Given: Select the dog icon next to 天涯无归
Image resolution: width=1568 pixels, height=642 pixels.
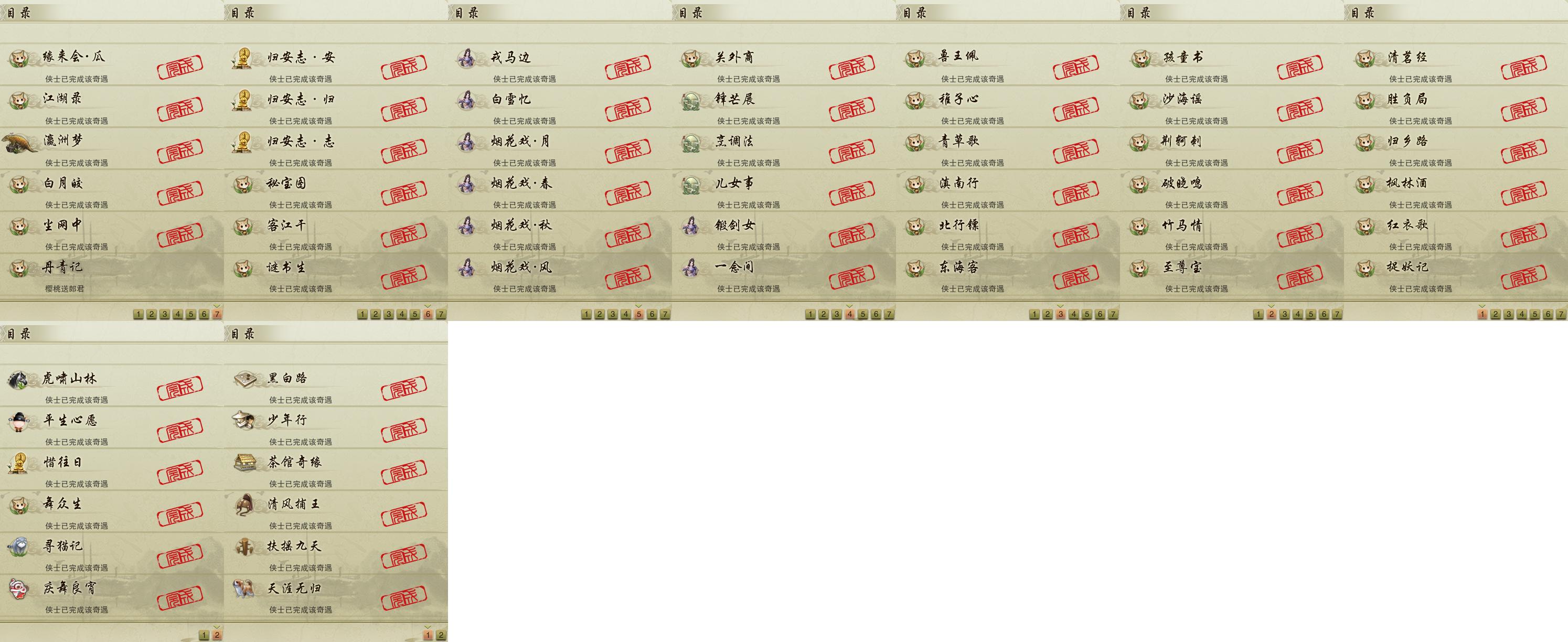Looking at the screenshot, I should [243, 588].
